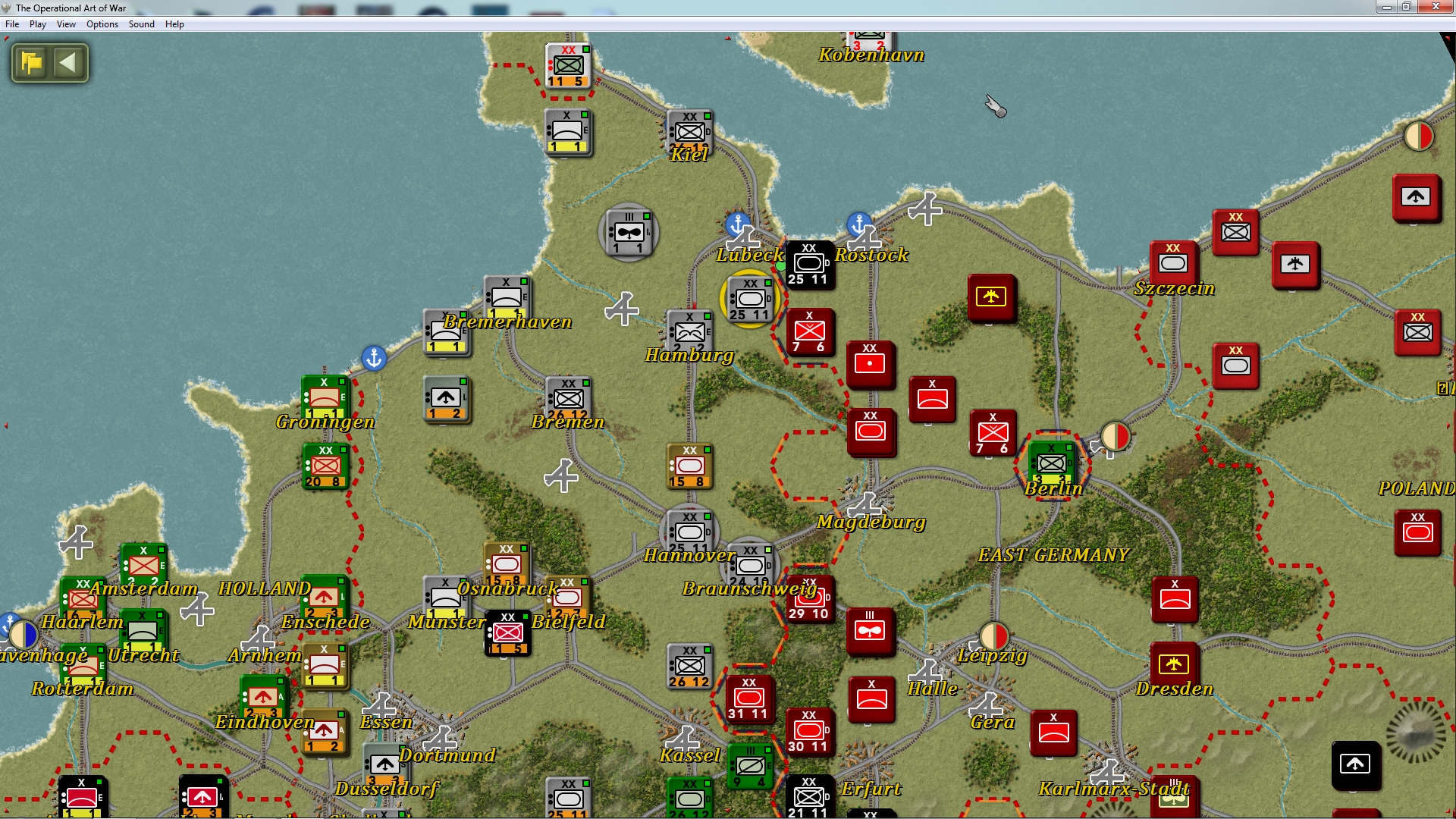Screen dimensions: 1456x819
Task: Select the red 7-6 brigade west of Berlin
Action: pyautogui.click(x=993, y=433)
